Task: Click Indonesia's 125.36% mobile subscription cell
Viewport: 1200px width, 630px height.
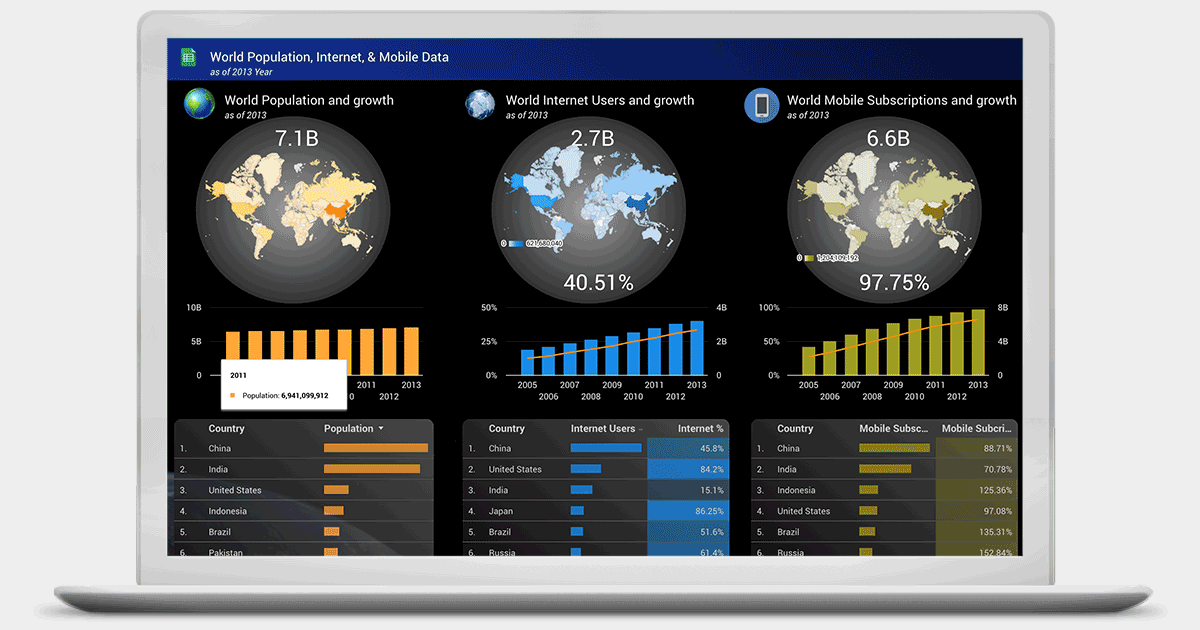Action: coord(976,490)
